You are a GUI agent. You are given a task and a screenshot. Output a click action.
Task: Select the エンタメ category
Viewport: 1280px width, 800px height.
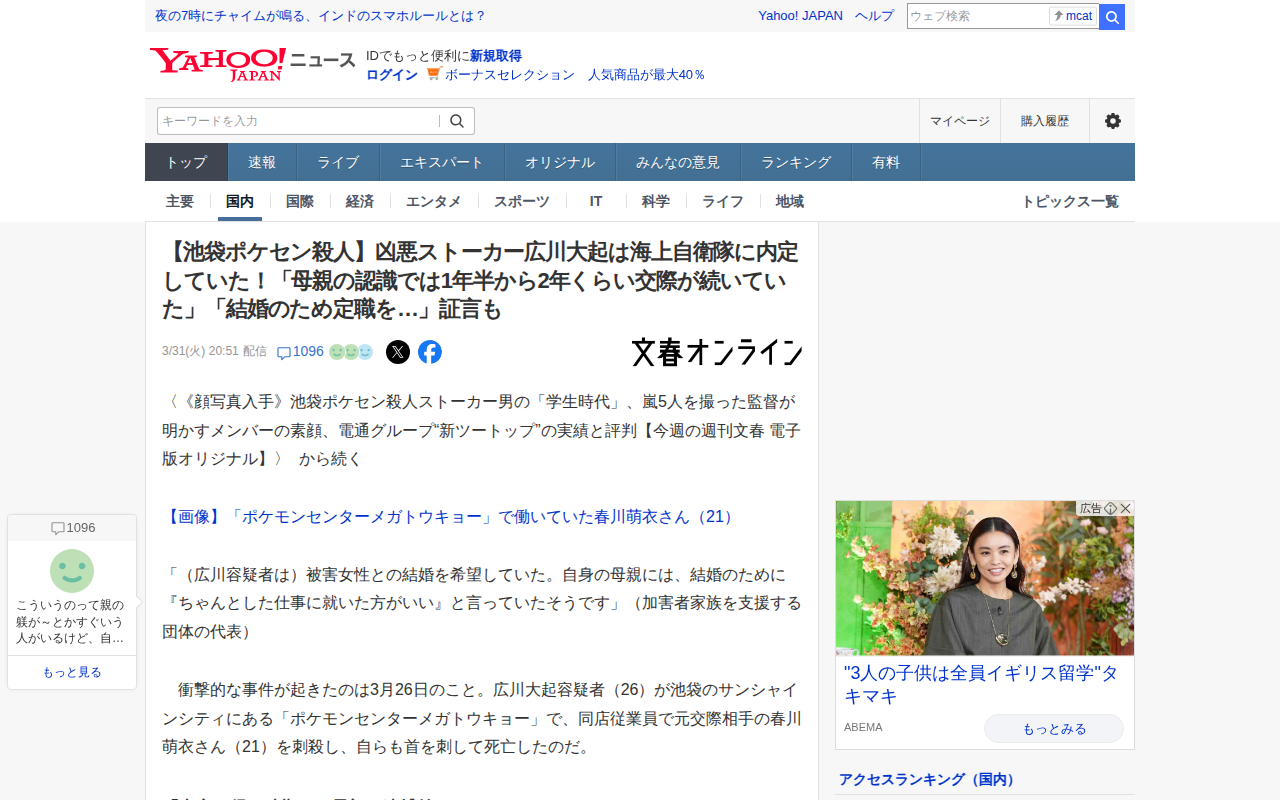[x=434, y=201]
